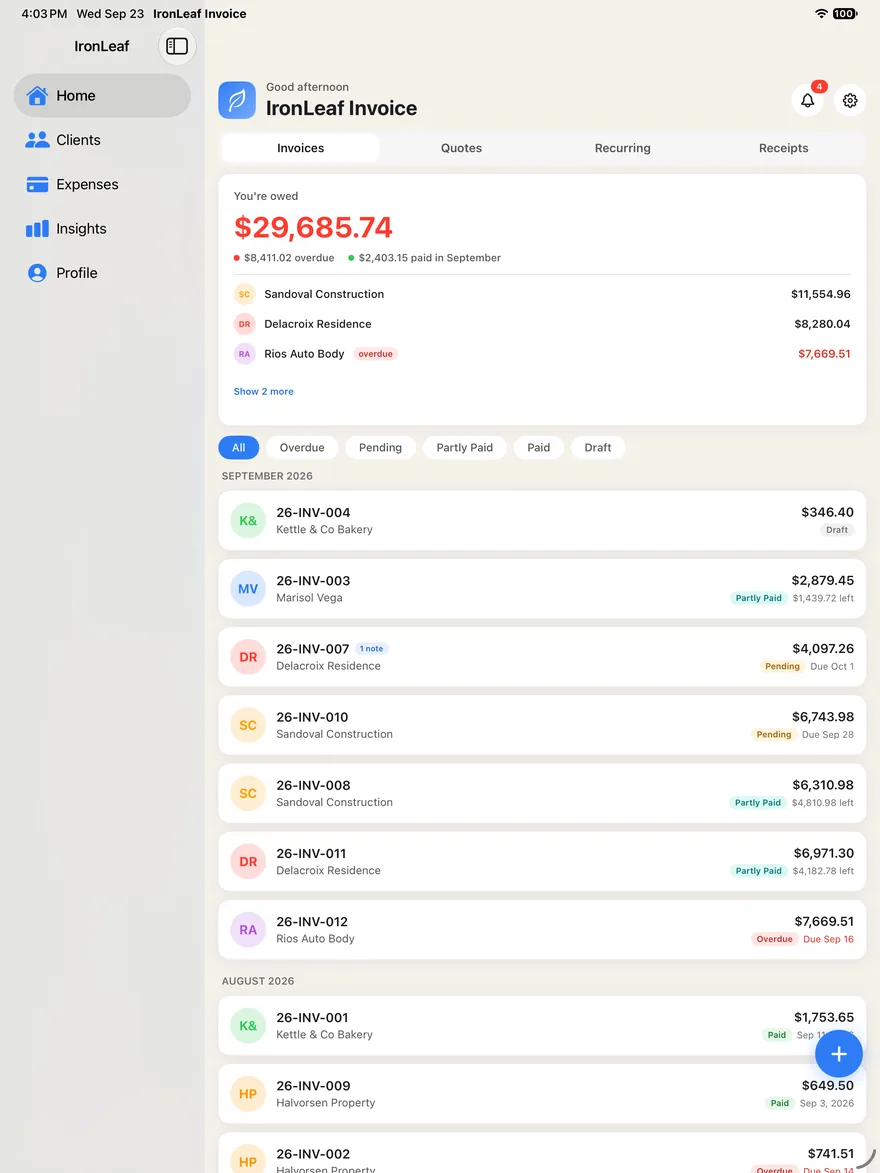Tap the blue plus add button
The width and height of the screenshot is (880, 1173).
[839, 1053]
